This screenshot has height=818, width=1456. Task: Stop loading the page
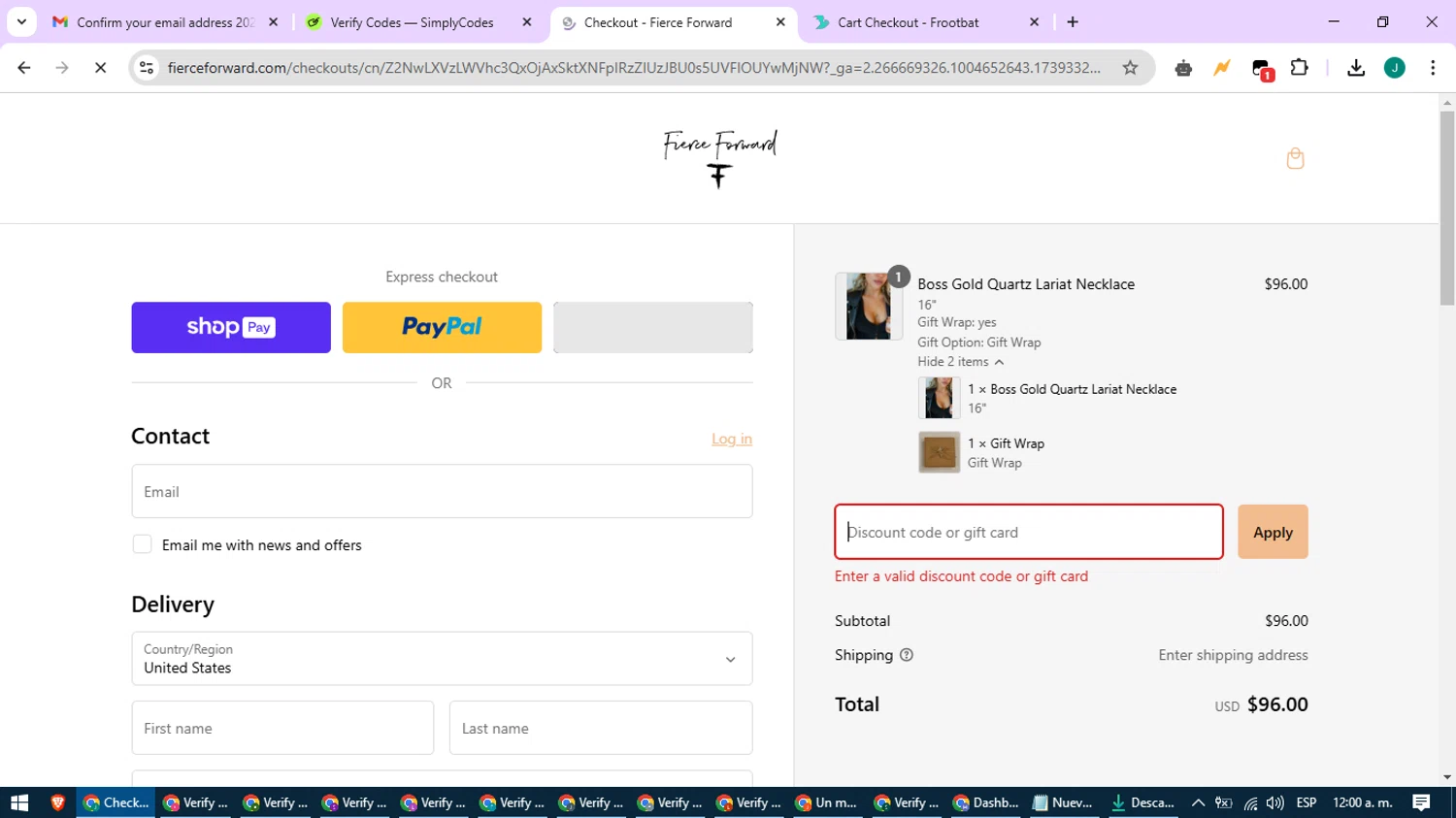(100, 67)
